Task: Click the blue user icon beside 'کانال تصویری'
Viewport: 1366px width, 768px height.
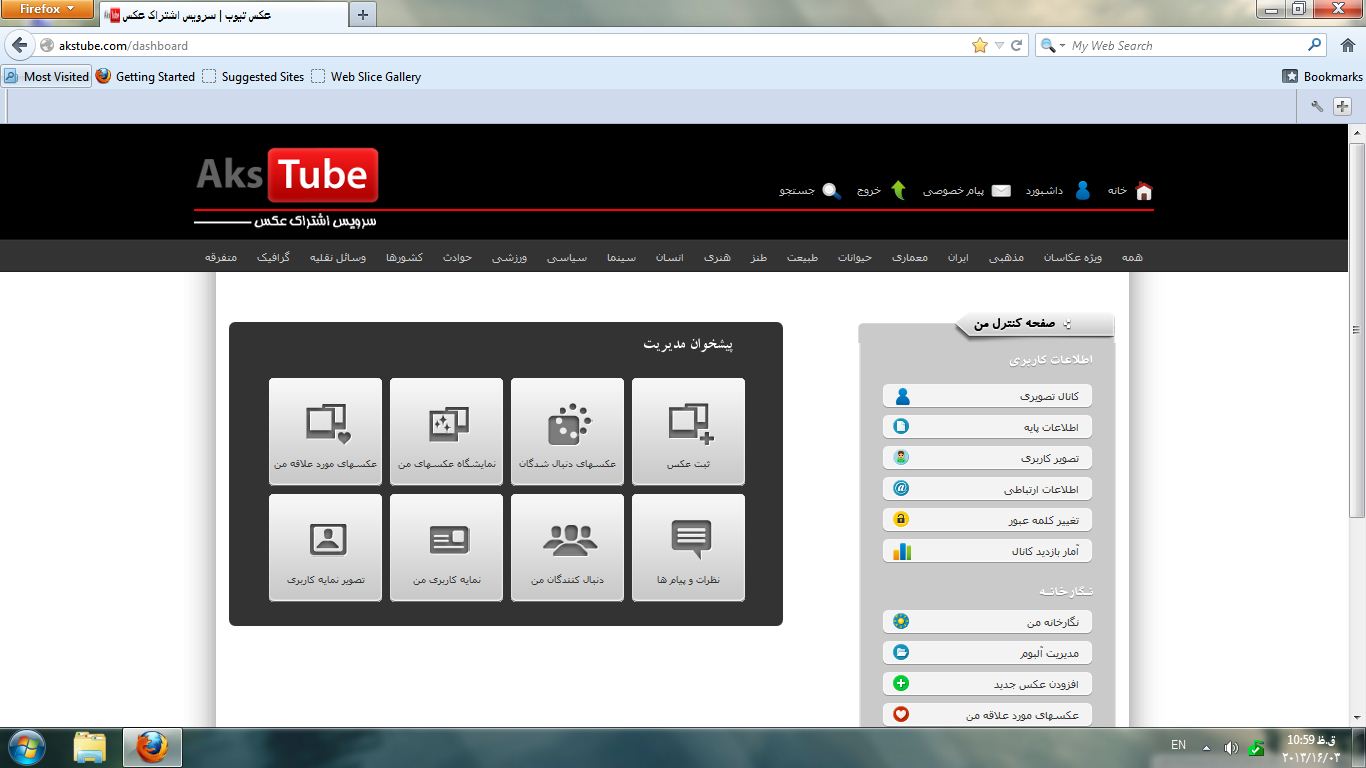Action: point(902,396)
